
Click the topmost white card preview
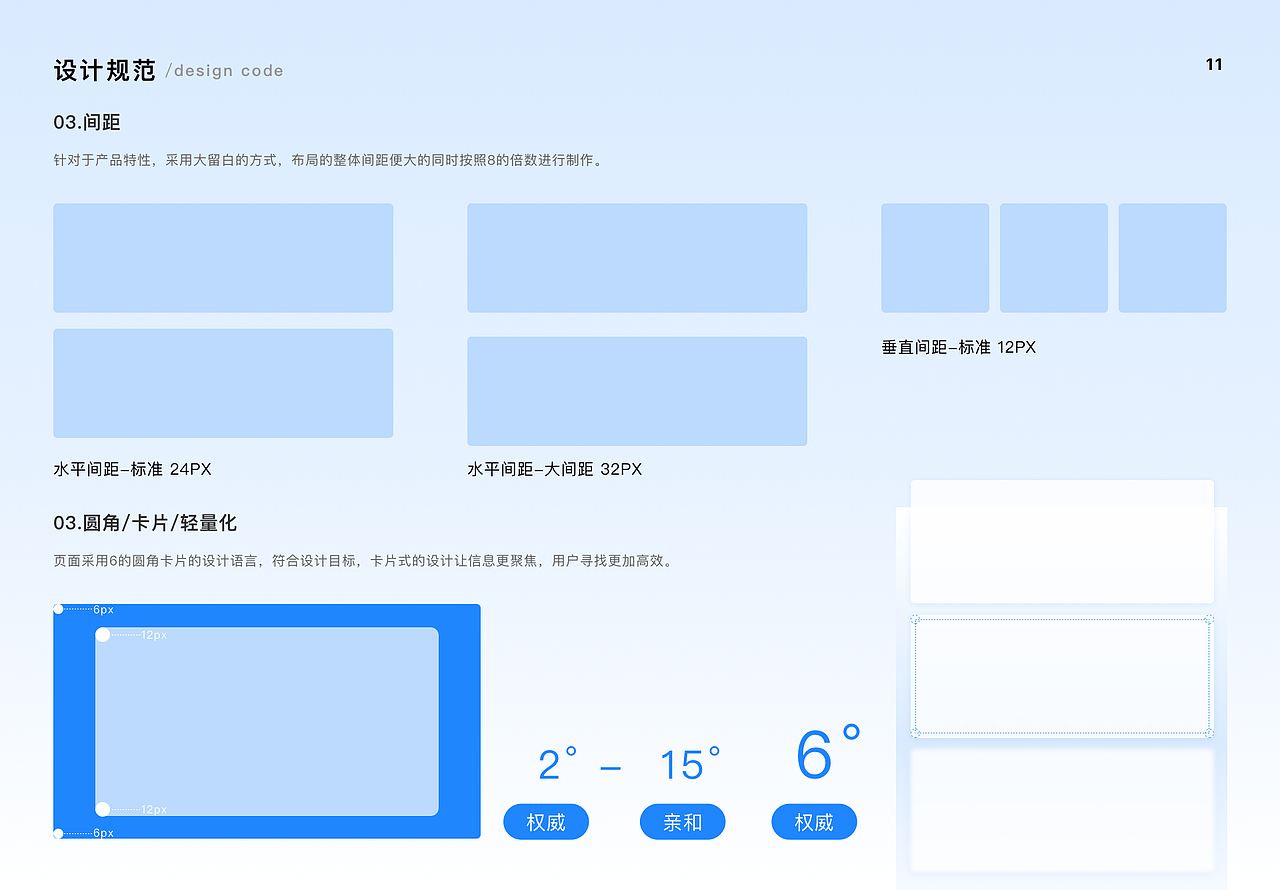coord(1061,540)
